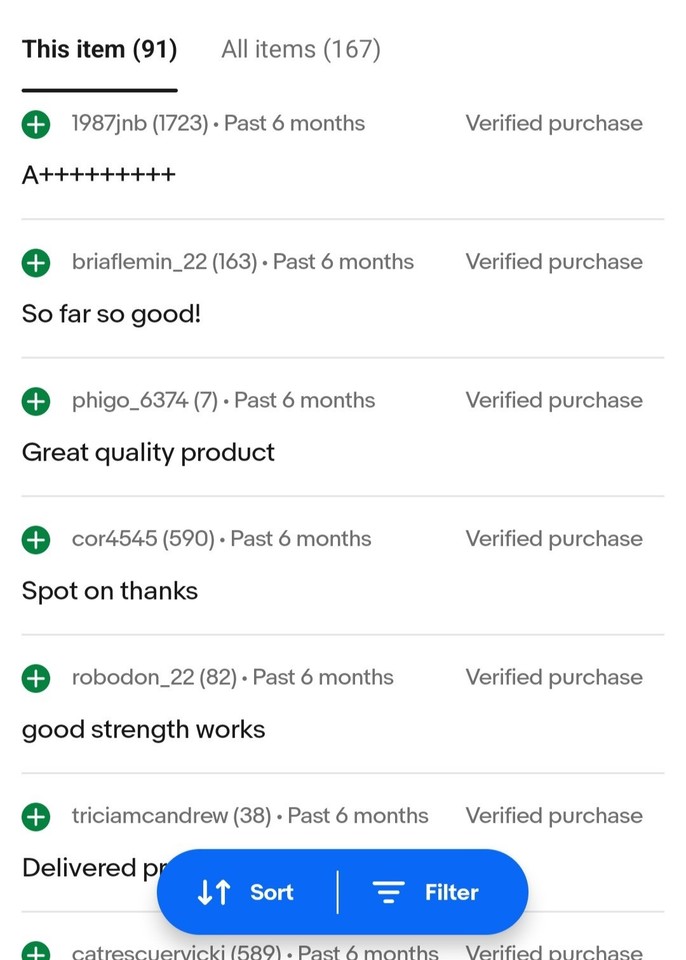This screenshot has height=960, width=686.
Task: View briaflemin_22 seller profile
Action: [139, 262]
